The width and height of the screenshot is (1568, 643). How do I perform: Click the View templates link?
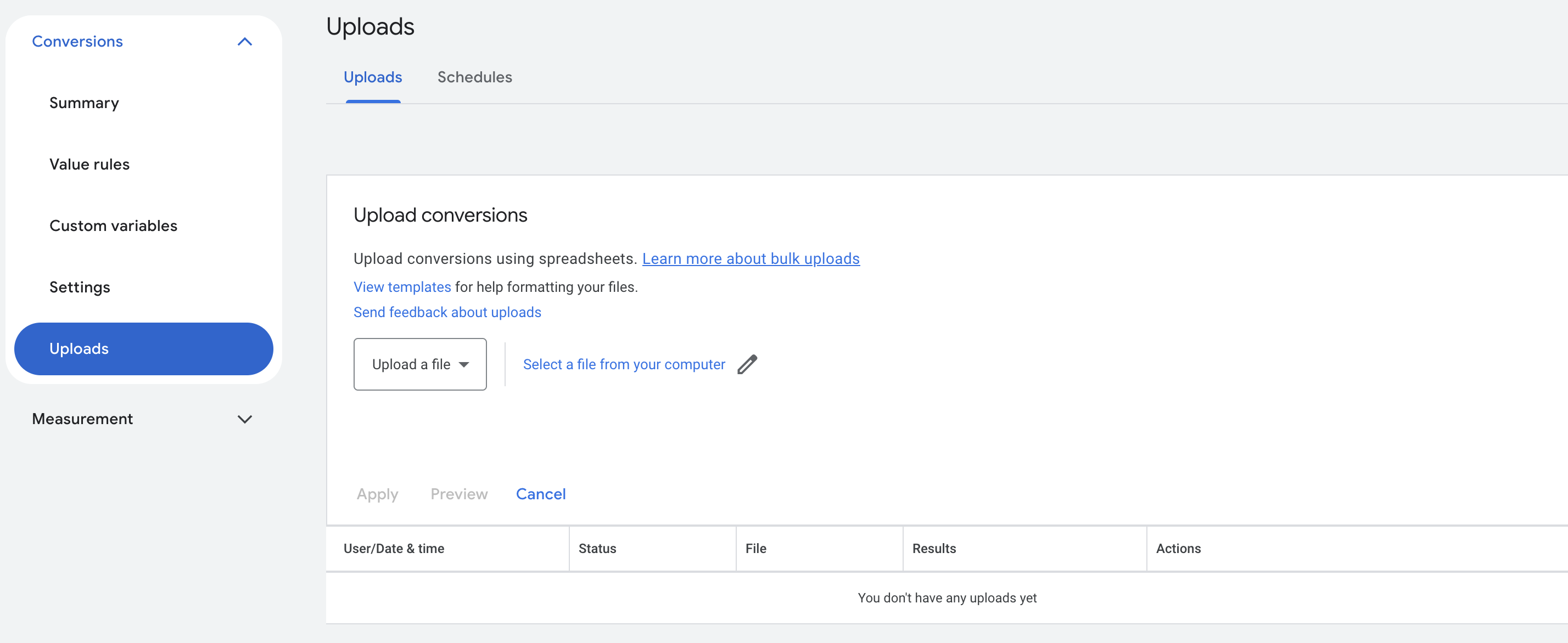click(402, 287)
